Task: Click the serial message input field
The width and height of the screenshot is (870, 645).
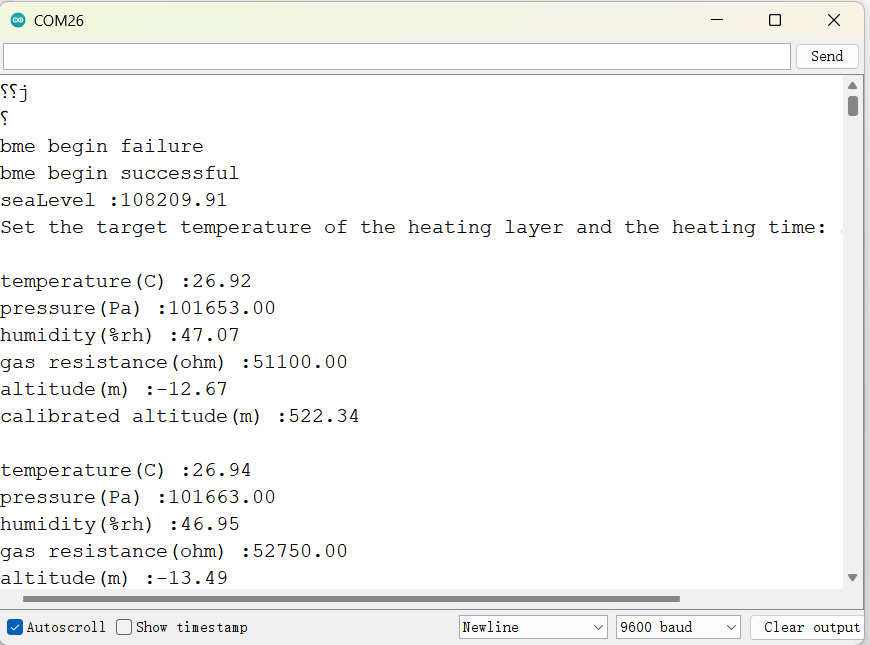Action: pyautogui.click(x=397, y=57)
